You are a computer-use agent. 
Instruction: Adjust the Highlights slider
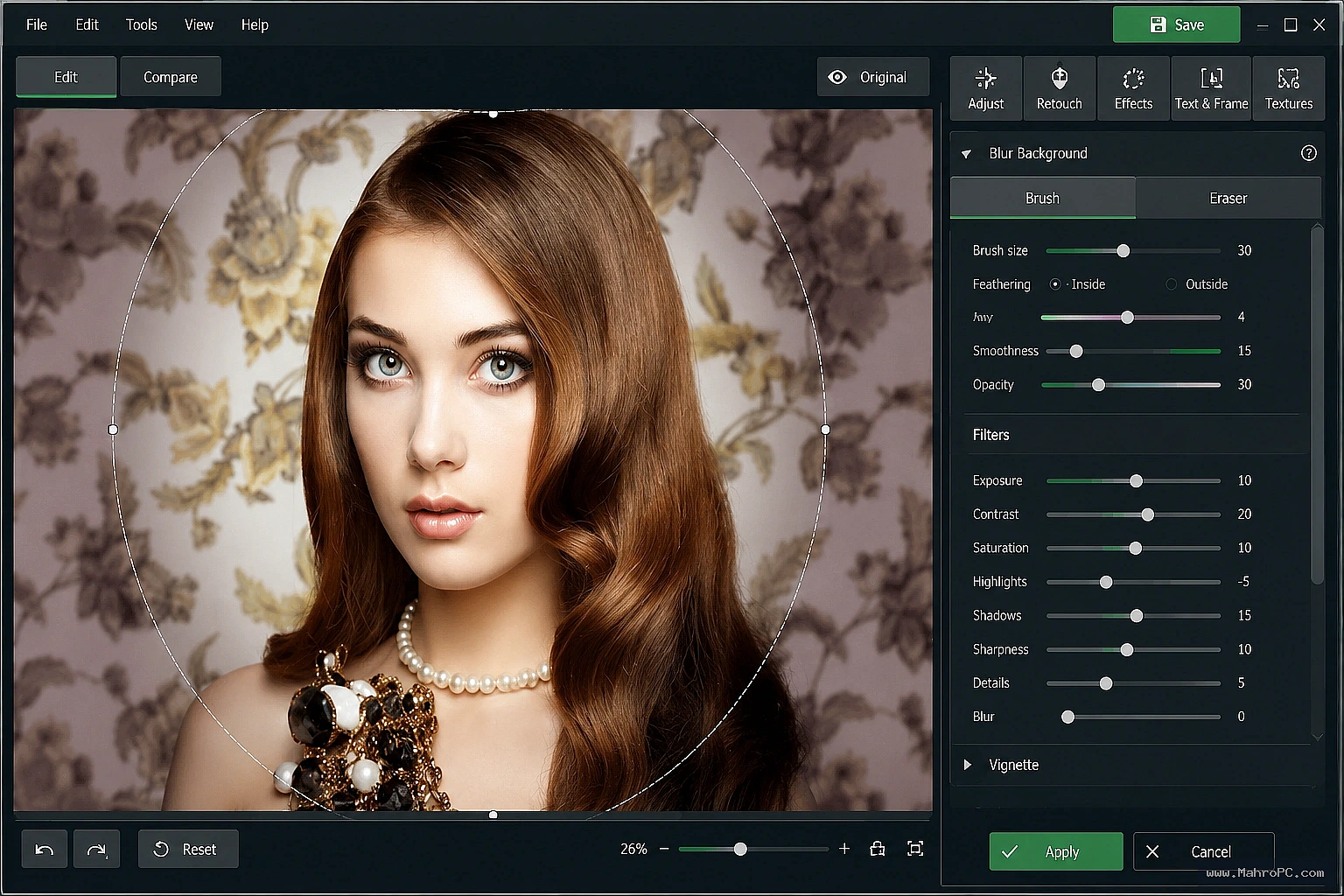(x=1133, y=582)
